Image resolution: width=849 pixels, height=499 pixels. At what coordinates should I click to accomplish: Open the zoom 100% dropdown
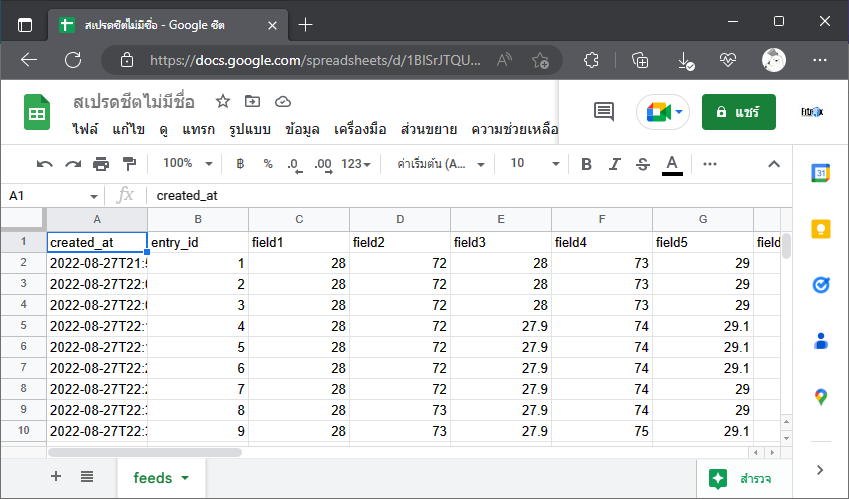187,163
